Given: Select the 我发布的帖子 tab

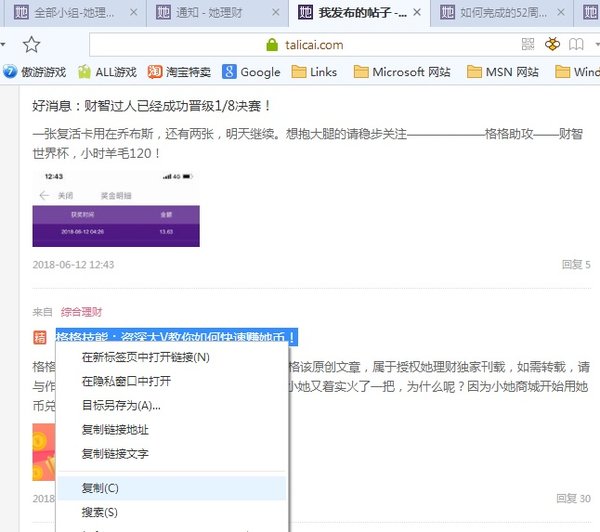Looking at the screenshot, I should [x=359, y=13].
